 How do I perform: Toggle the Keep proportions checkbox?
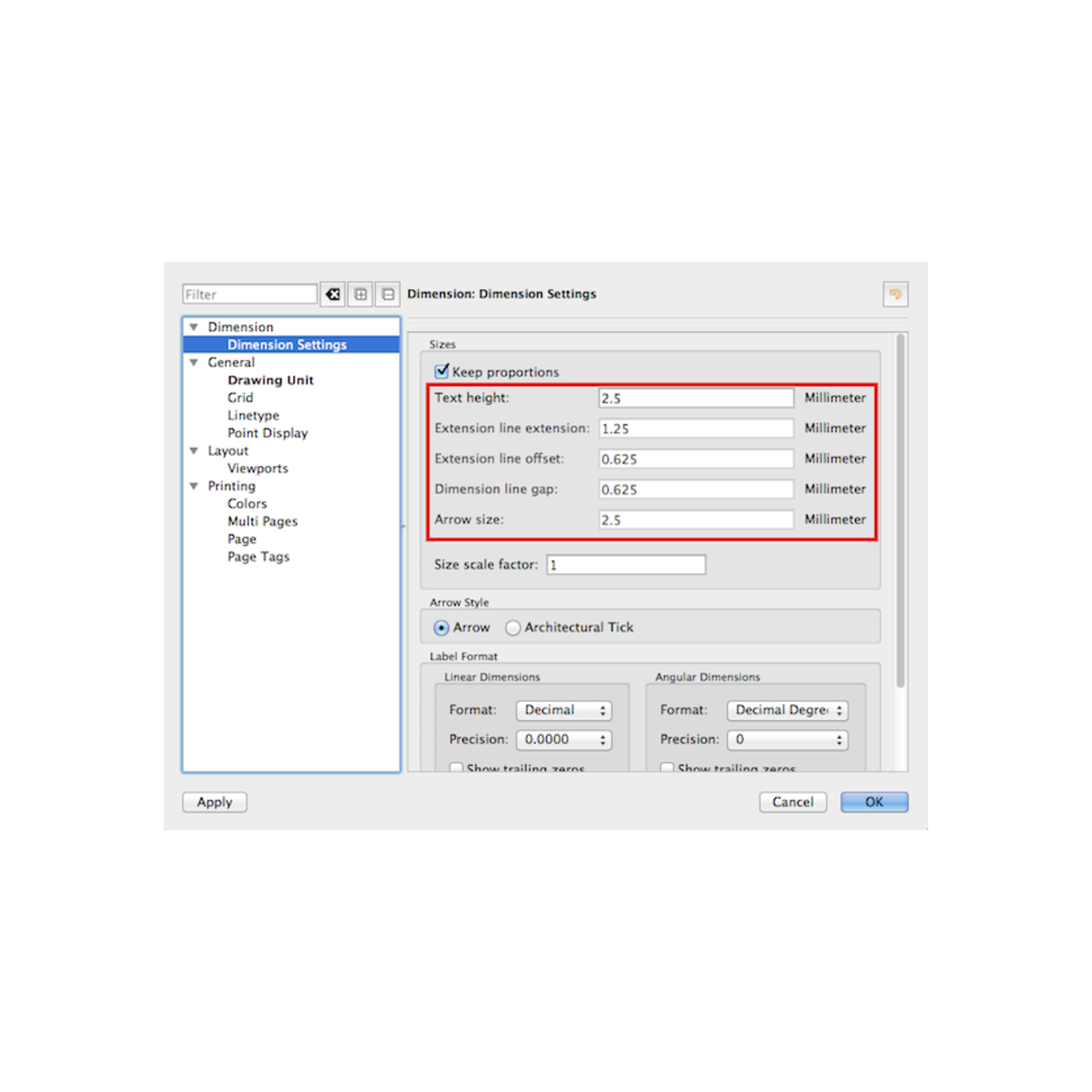coord(442,371)
